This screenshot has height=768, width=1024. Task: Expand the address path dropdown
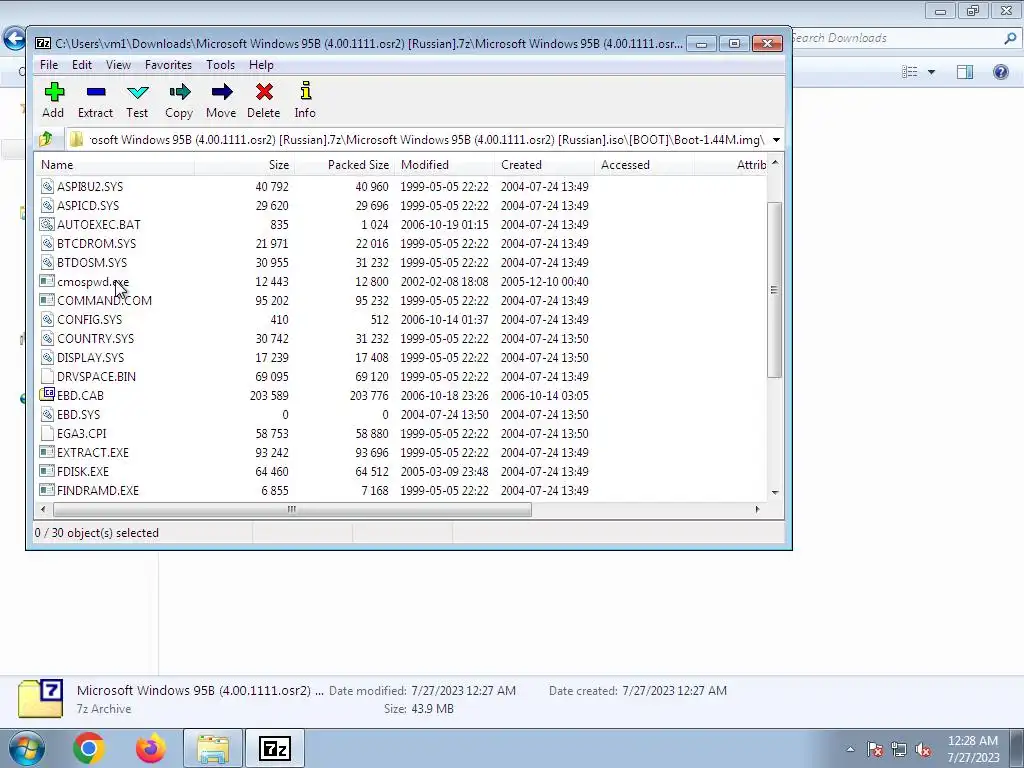[776, 140]
